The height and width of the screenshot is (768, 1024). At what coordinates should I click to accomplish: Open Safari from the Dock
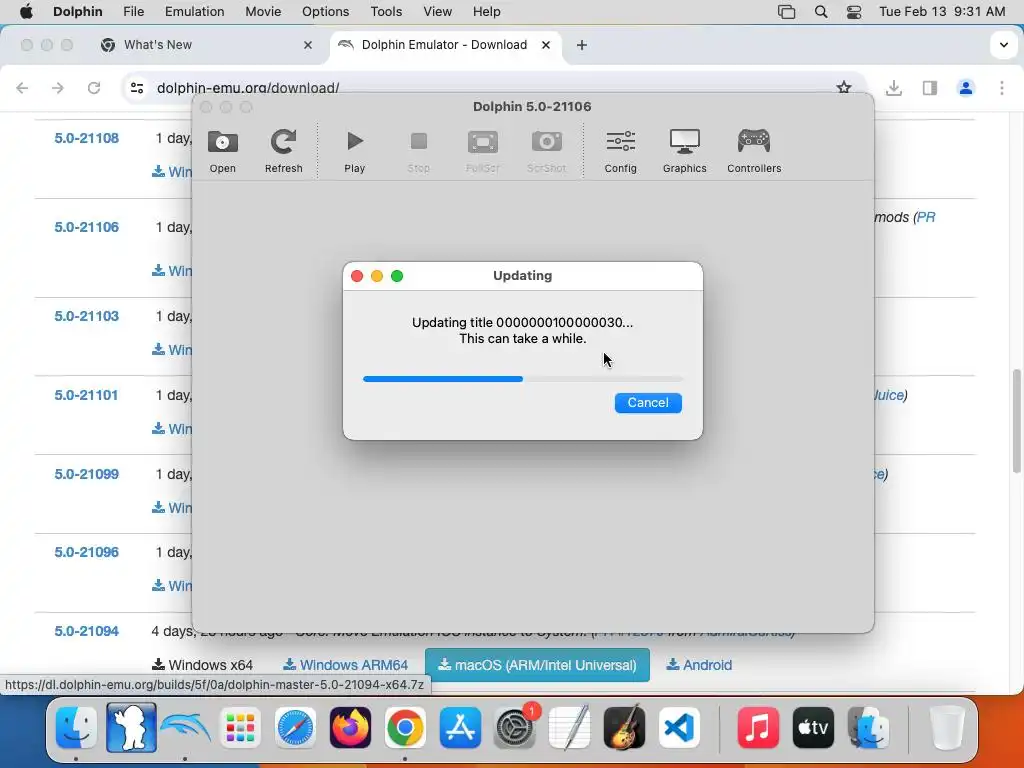[x=295, y=727]
